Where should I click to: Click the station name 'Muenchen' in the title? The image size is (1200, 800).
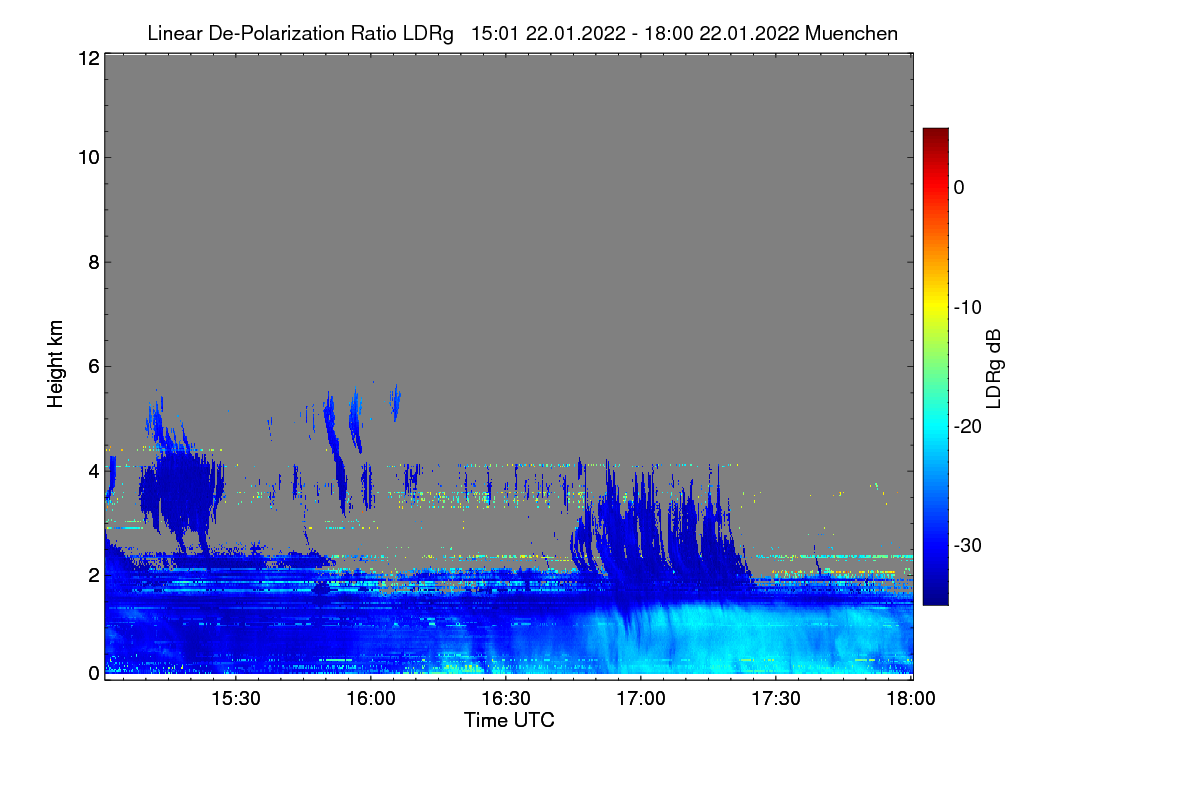pyautogui.click(x=851, y=33)
